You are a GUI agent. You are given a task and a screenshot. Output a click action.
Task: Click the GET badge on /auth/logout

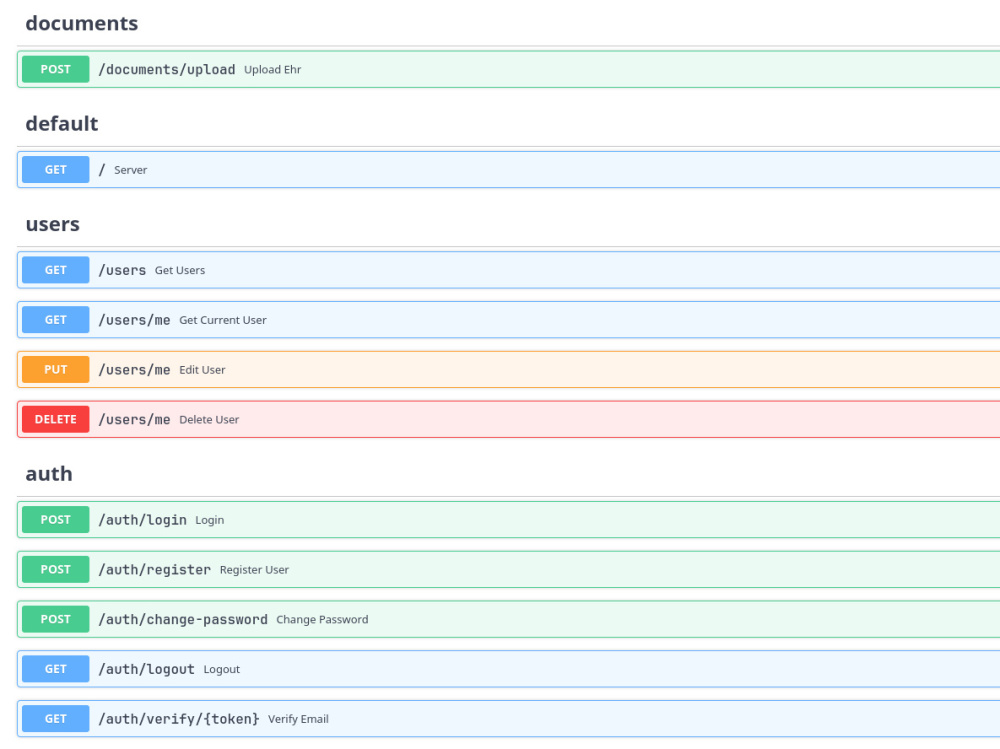(55, 669)
